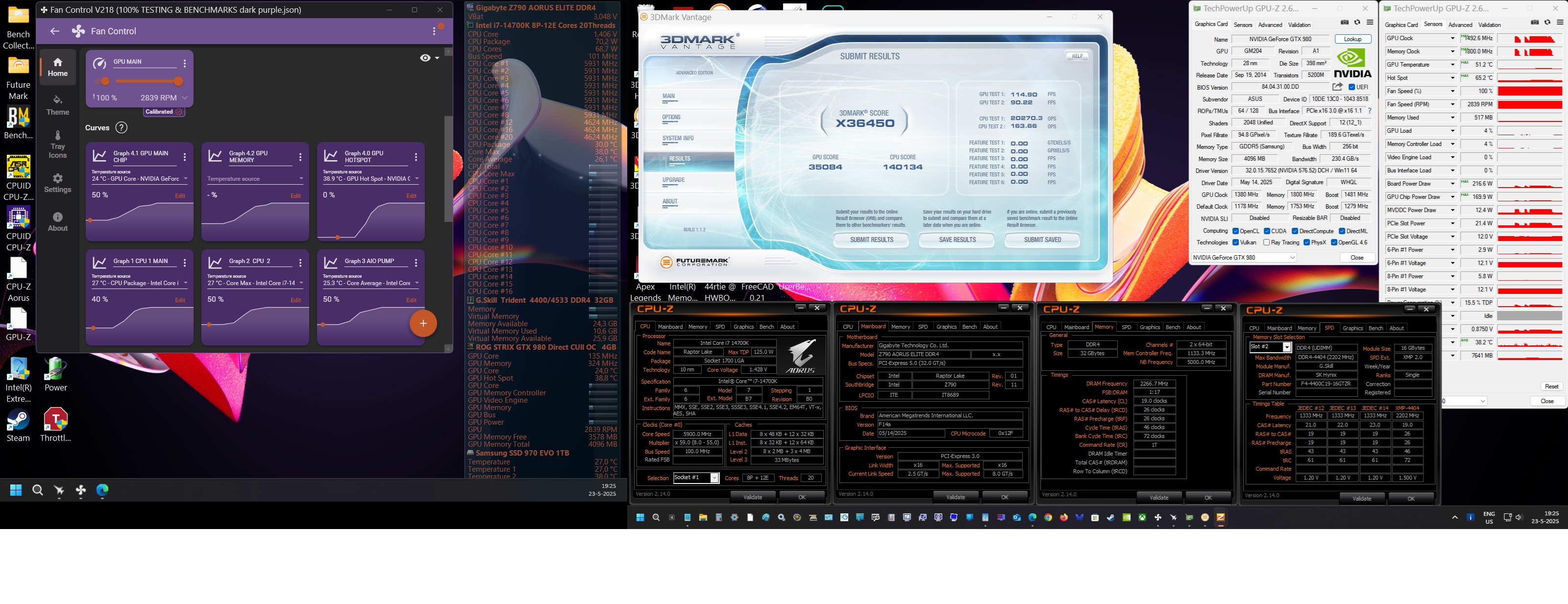Viewport: 1568px width, 604px height.
Task: Open Tray Icons page in Fan Control
Action: (58, 144)
